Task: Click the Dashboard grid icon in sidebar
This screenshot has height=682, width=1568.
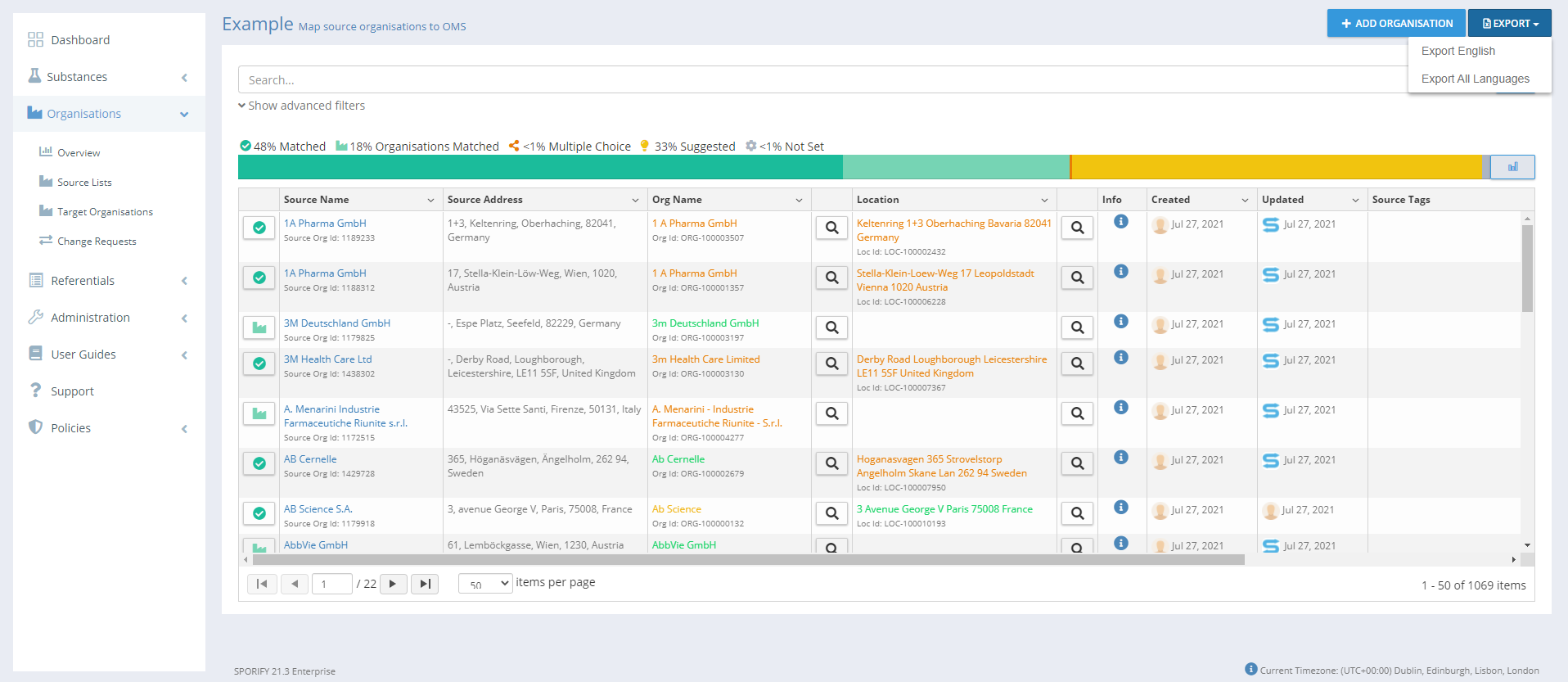Action: [35, 40]
